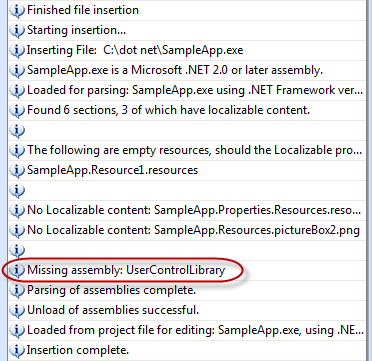Click info icon beside Finished file insertion
The image size is (372, 361).
(x=17, y=11)
